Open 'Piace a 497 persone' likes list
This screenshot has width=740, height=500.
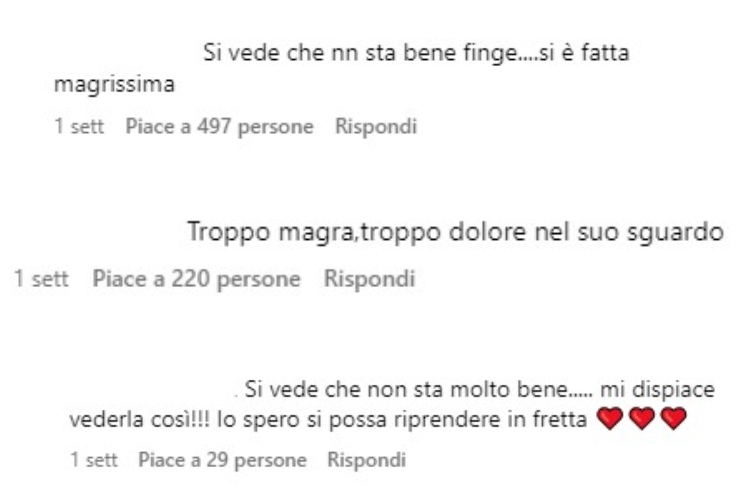click(219, 127)
